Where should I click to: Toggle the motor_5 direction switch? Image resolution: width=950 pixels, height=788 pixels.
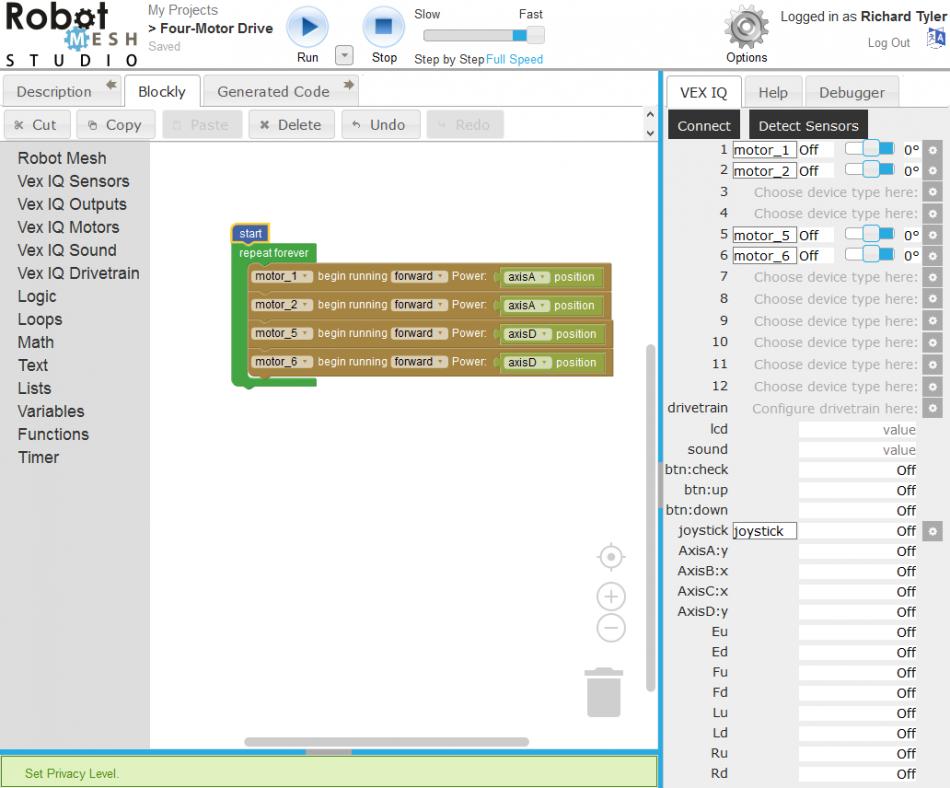869,234
